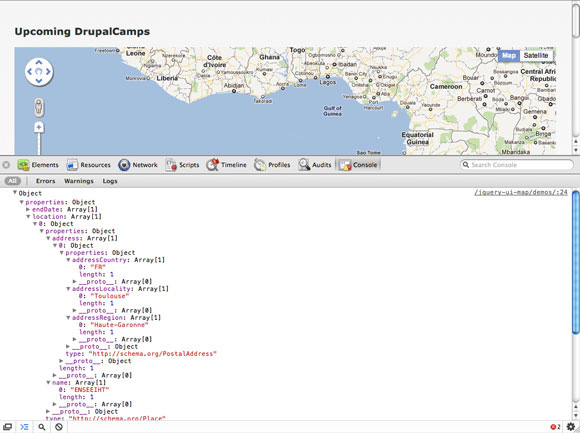
Task: Collapse the location array
Action: [x=28, y=217]
